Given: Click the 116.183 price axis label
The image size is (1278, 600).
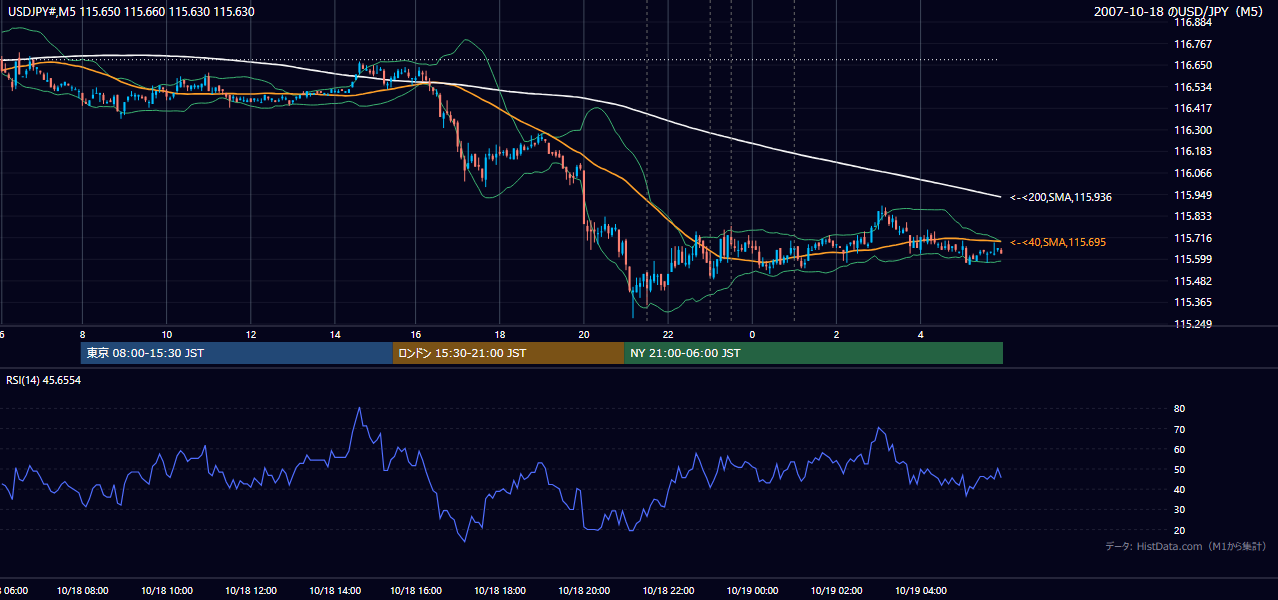Looking at the screenshot, I should click(x=1194, y=151).
